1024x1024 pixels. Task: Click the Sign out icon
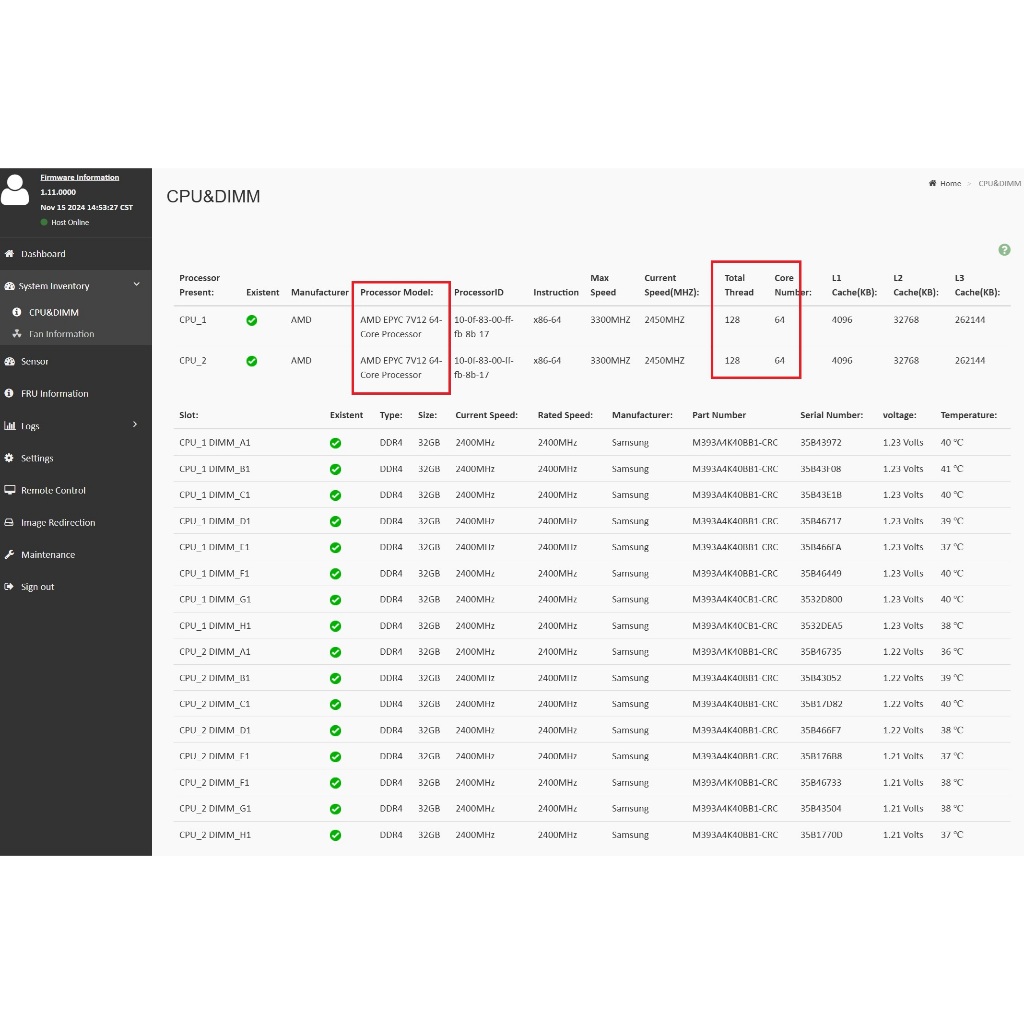(10, 587)
